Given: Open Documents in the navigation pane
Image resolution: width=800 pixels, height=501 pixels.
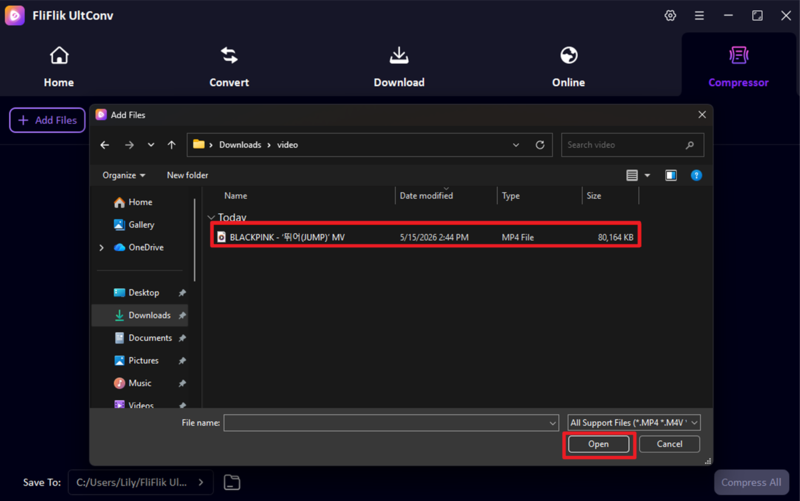Looking at the screenshot, I should (143, 338).
